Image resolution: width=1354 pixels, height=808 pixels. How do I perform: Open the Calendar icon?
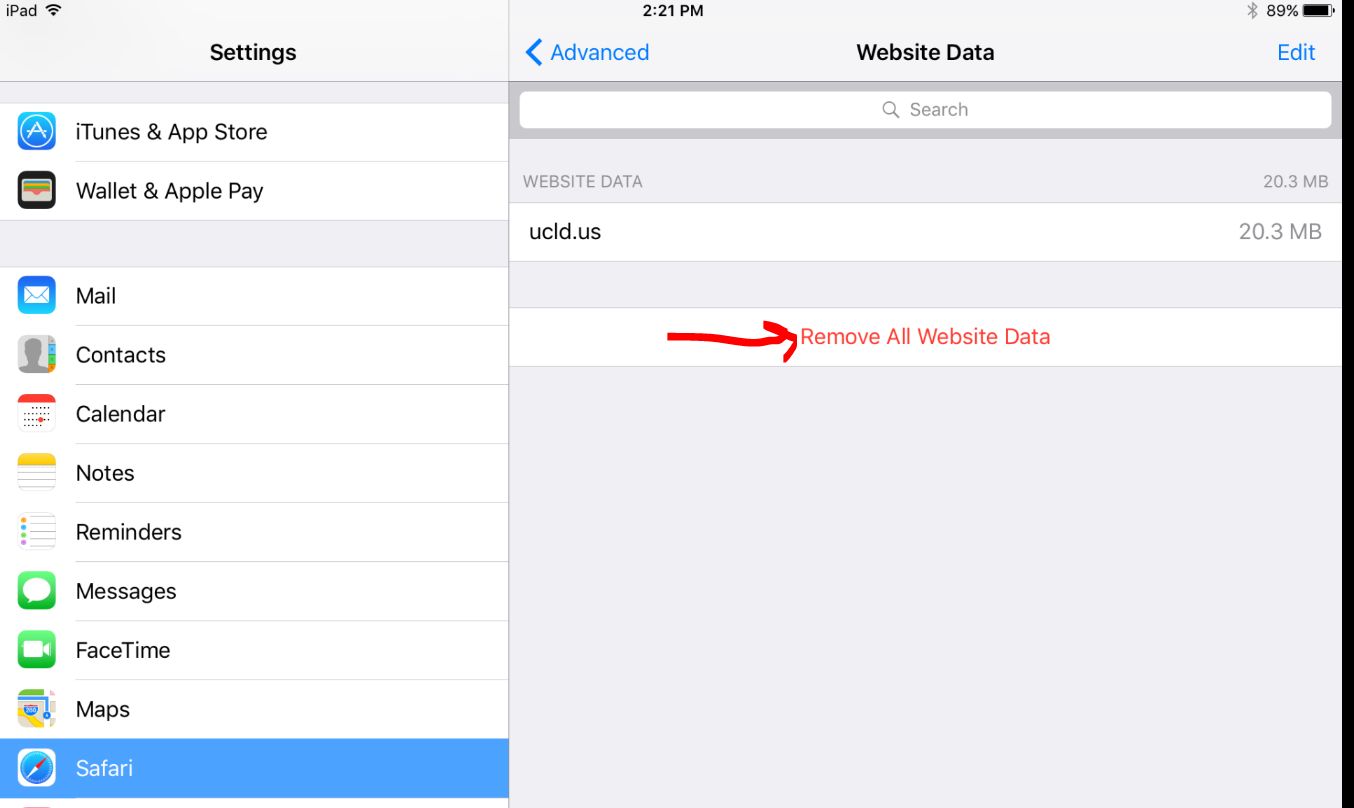[x=37, y=414]
